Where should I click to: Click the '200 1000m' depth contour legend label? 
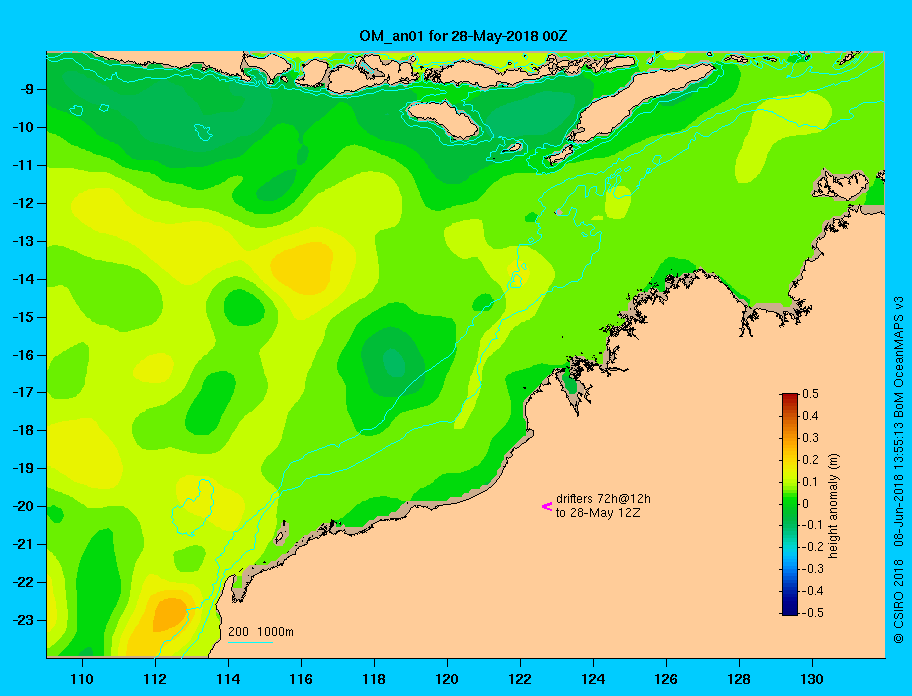point(261,632)
